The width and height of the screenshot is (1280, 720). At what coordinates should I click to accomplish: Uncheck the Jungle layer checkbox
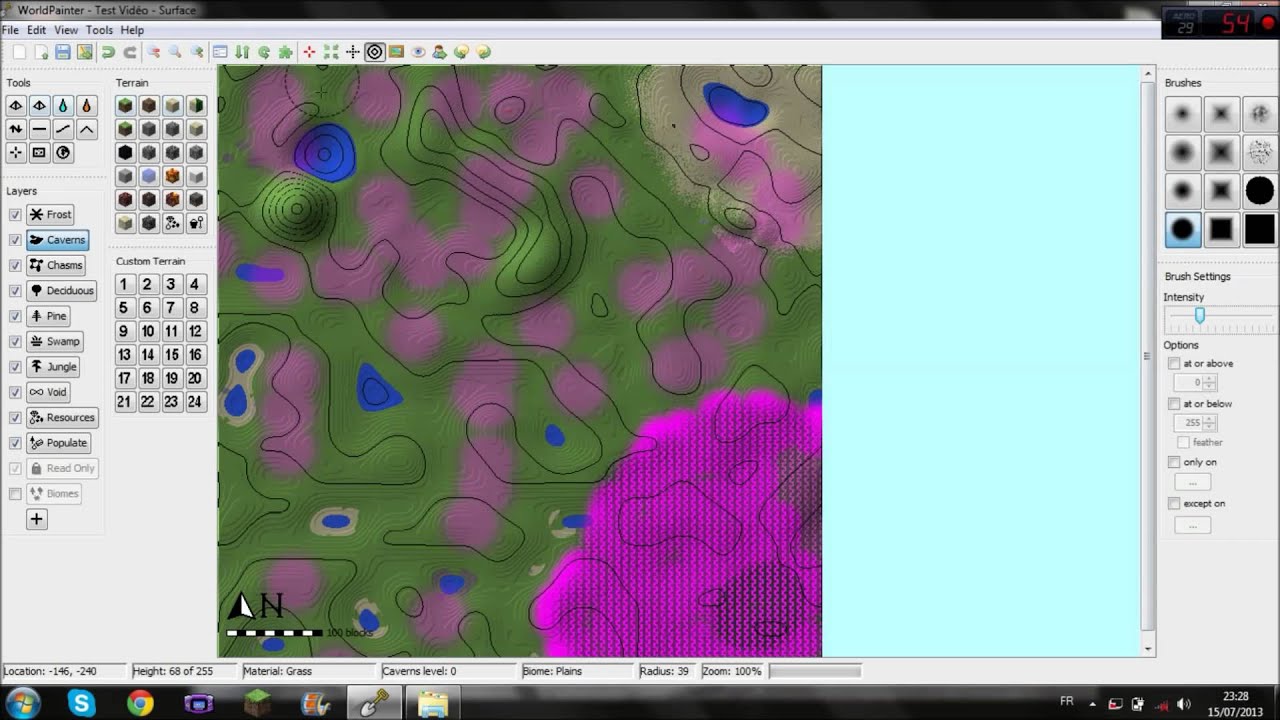coord(15,367)
